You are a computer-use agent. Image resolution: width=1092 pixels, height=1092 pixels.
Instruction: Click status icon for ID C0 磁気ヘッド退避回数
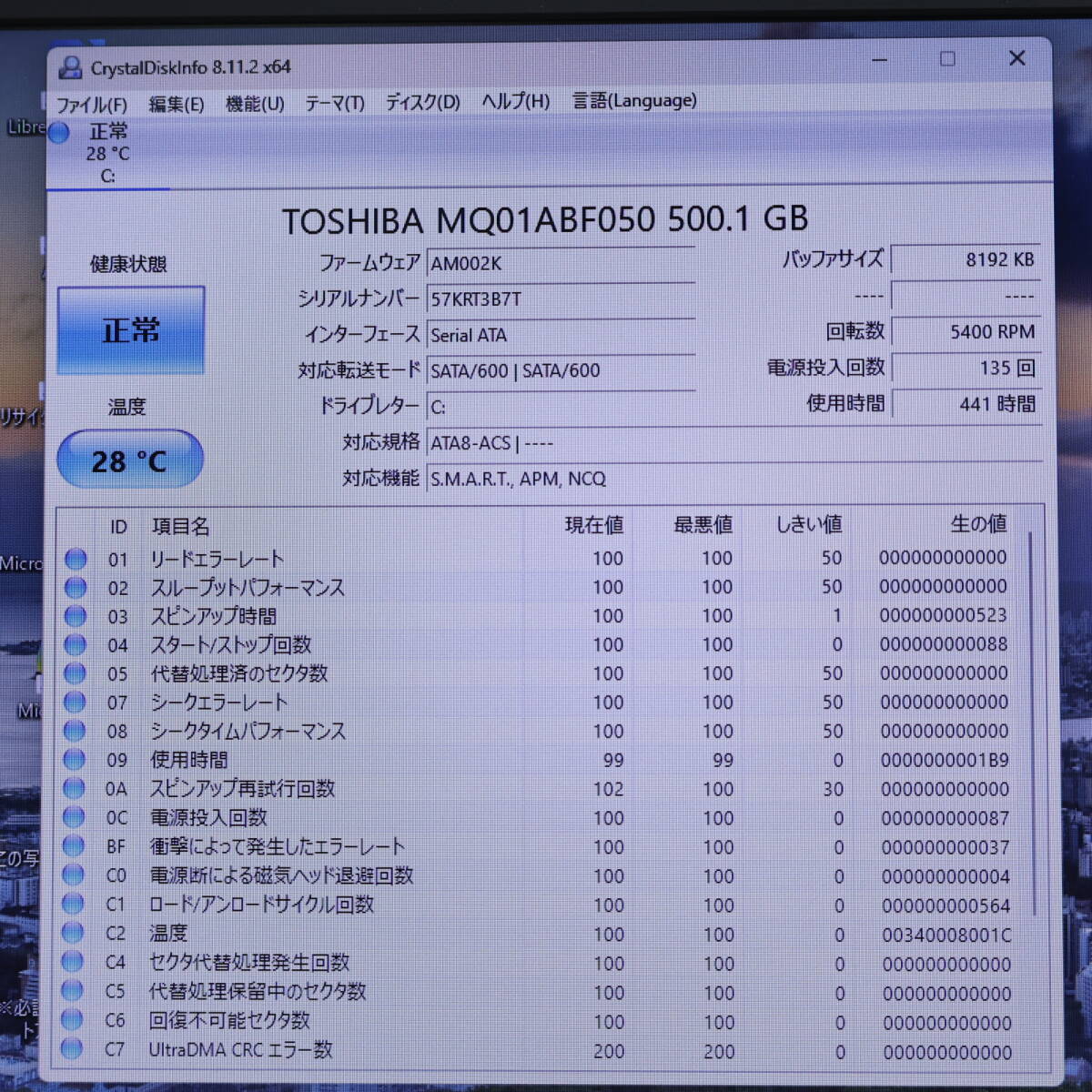click(x=74, y=875)
